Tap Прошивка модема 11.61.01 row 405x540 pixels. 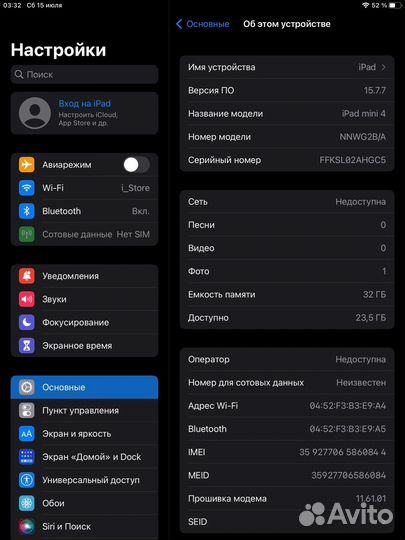coord(287,498)
